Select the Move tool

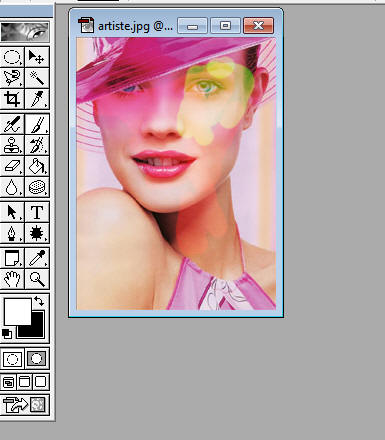click(37, 57)
